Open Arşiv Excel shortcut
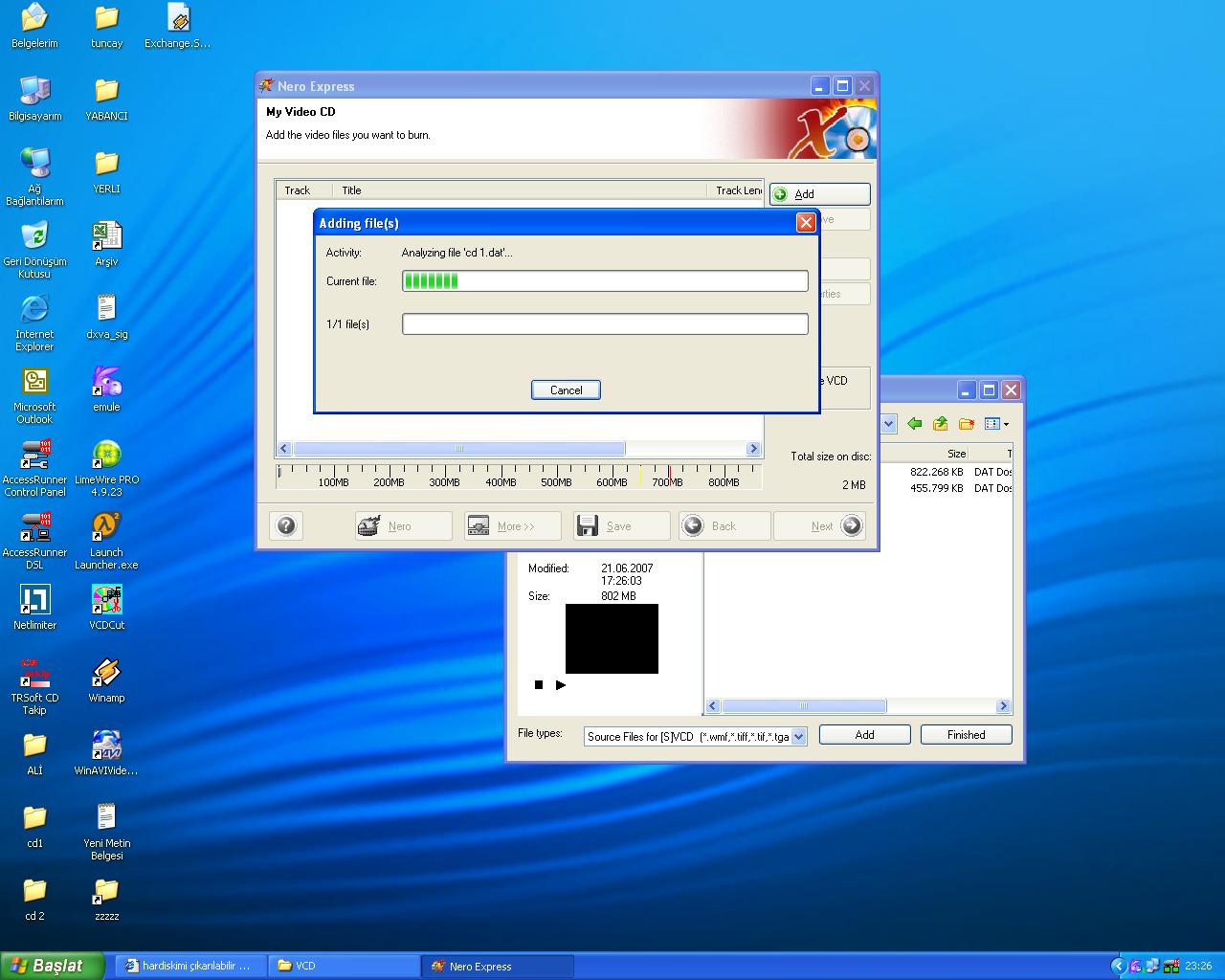 106,243
